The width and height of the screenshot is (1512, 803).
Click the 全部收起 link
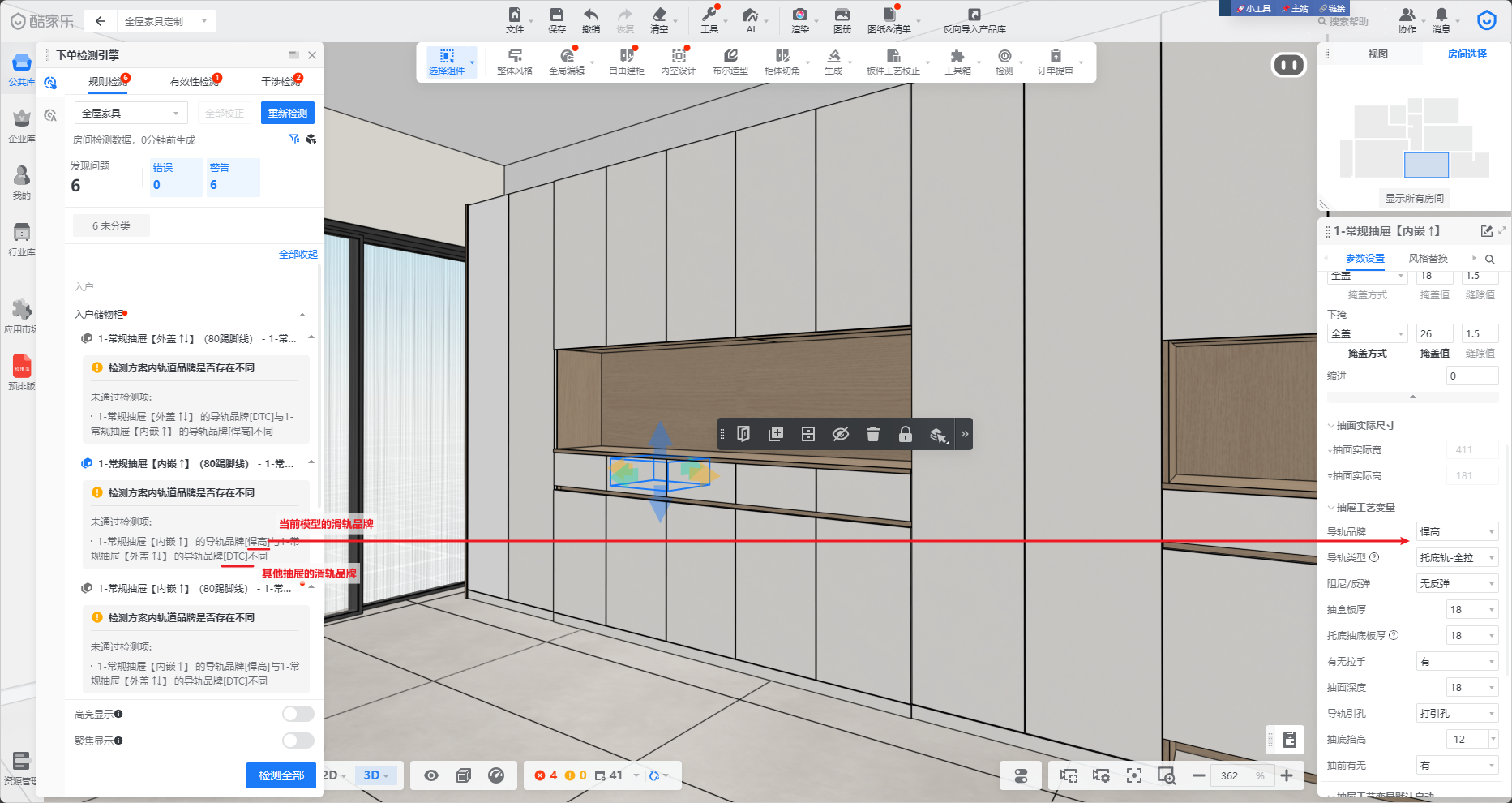[x=298, y=255]
